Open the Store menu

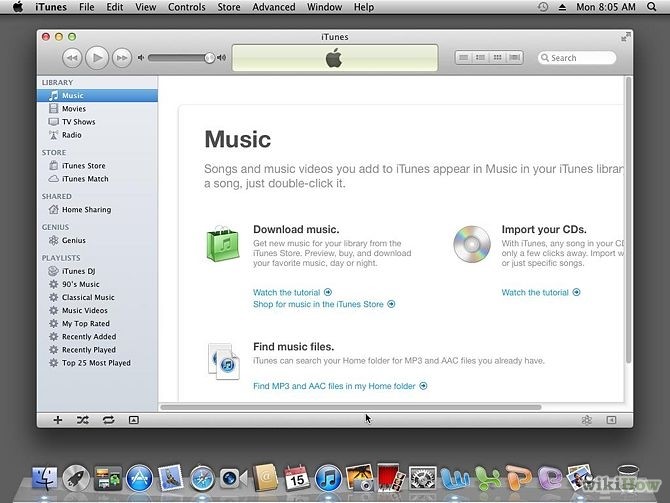point(229,7)
